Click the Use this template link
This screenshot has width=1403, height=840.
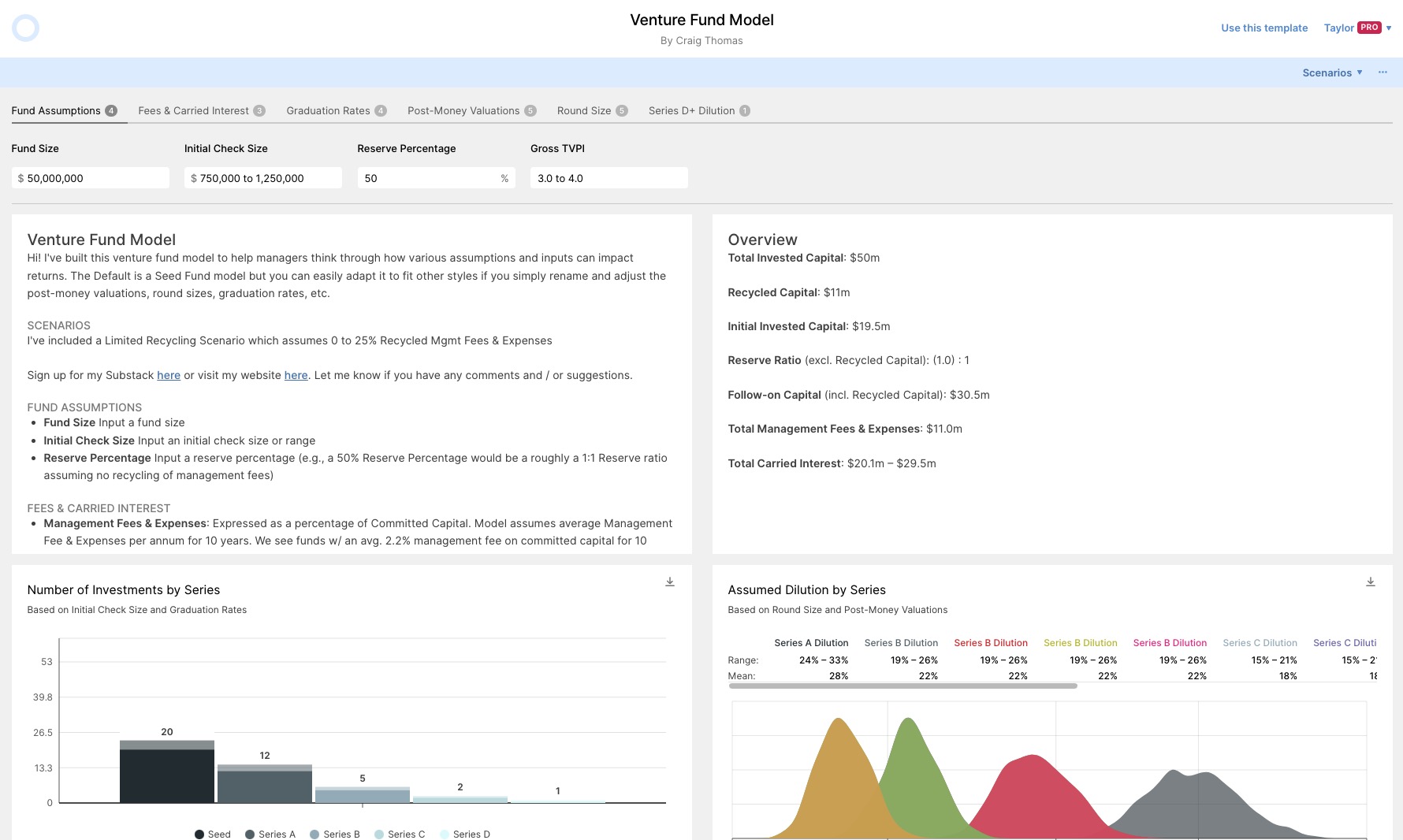pyautogui.click(x=1264, y=28)
